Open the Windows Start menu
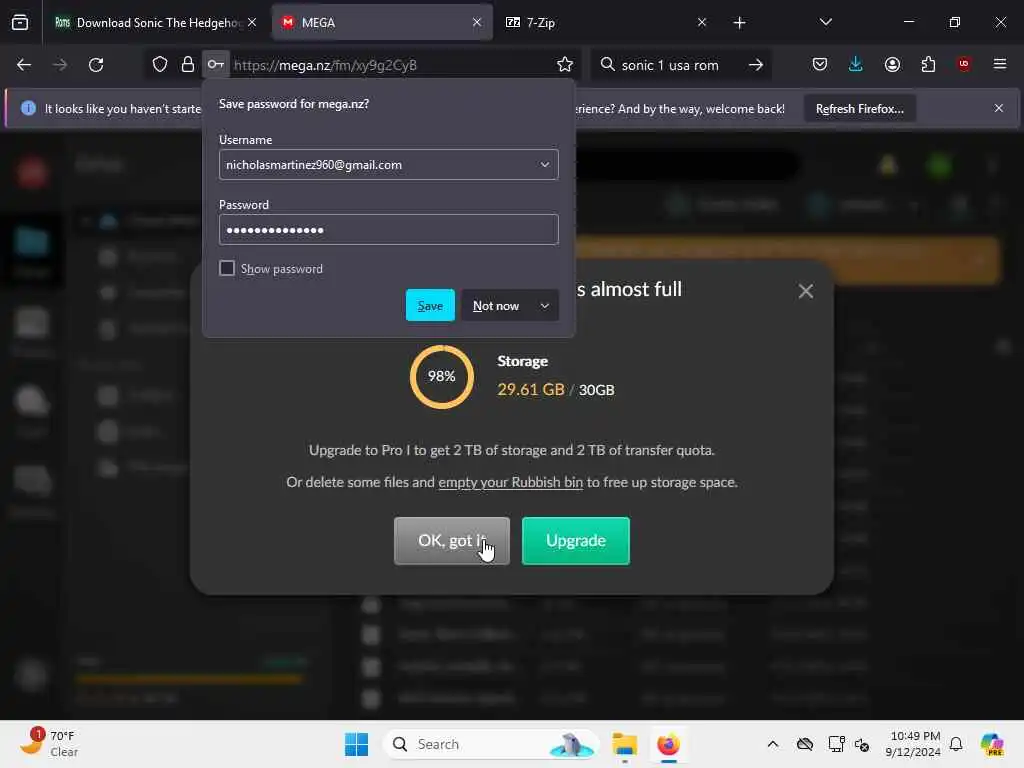 356,744
